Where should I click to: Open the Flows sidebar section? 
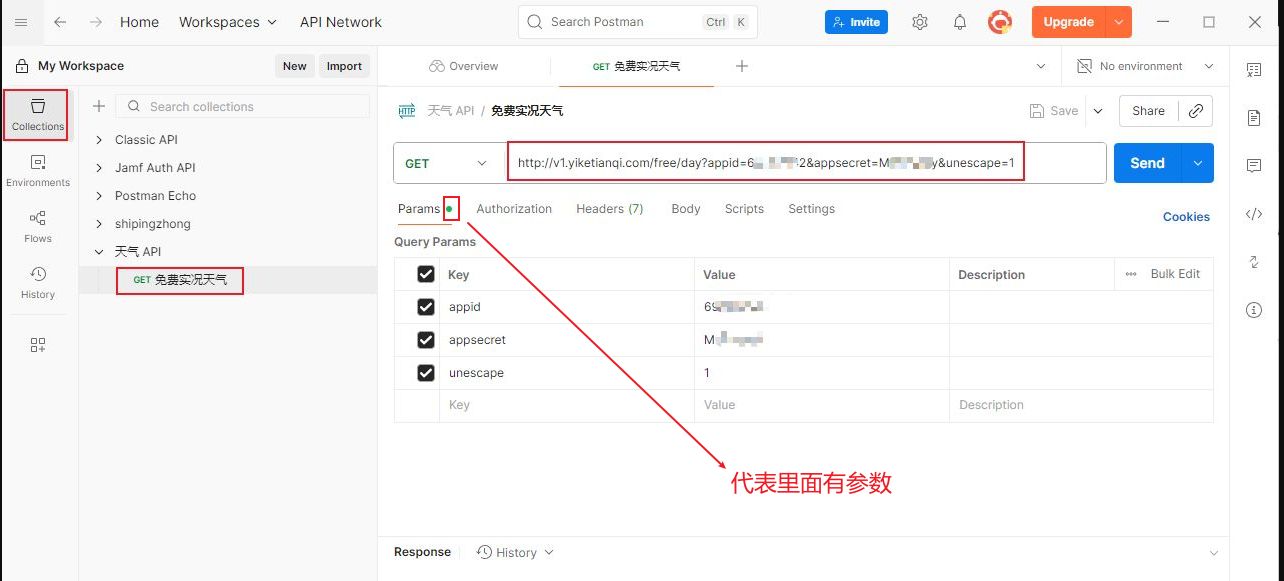(x=38, y=226)
